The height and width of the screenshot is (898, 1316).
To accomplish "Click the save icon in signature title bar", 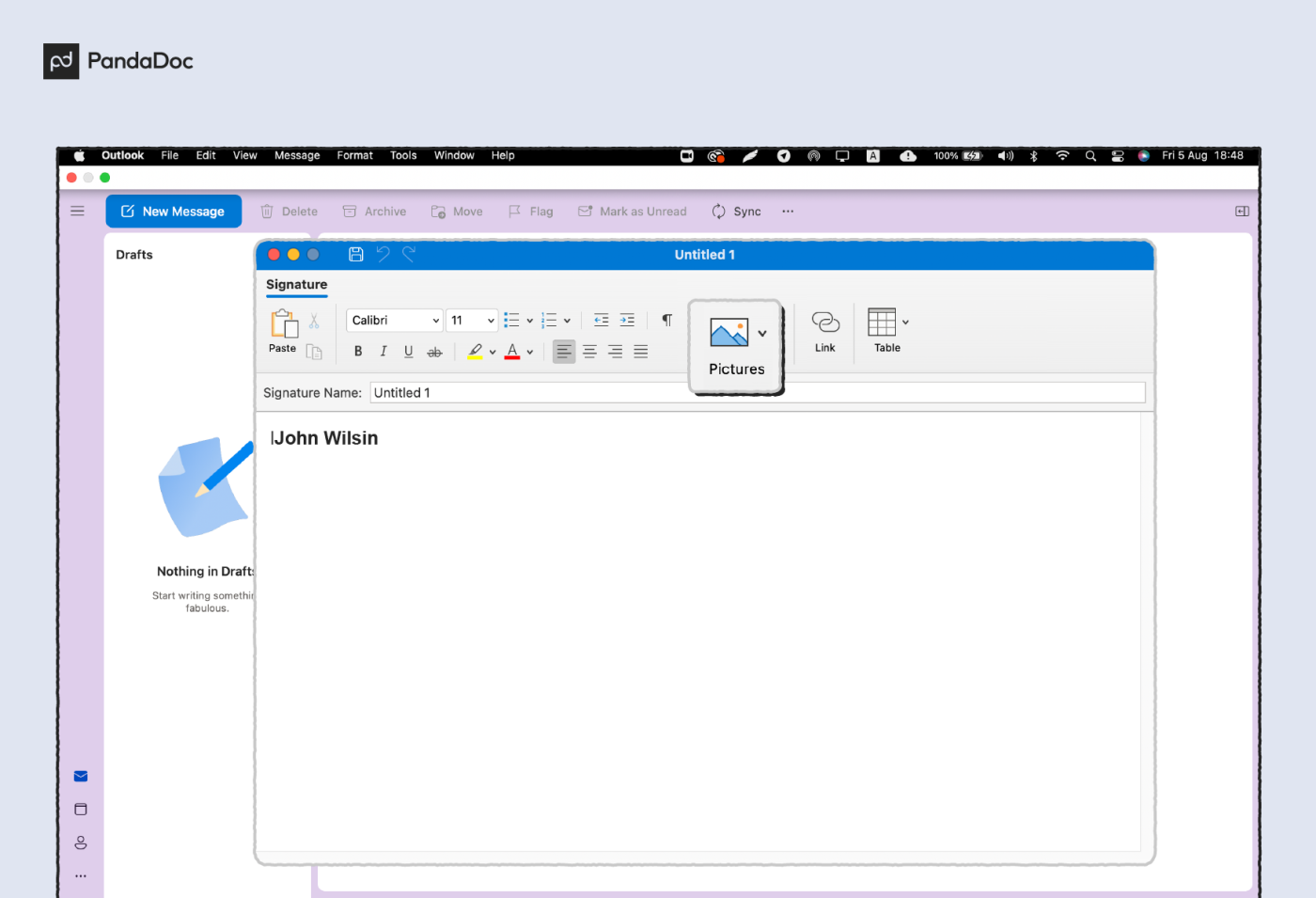I will pyautogui.click(x=356, y=255).
